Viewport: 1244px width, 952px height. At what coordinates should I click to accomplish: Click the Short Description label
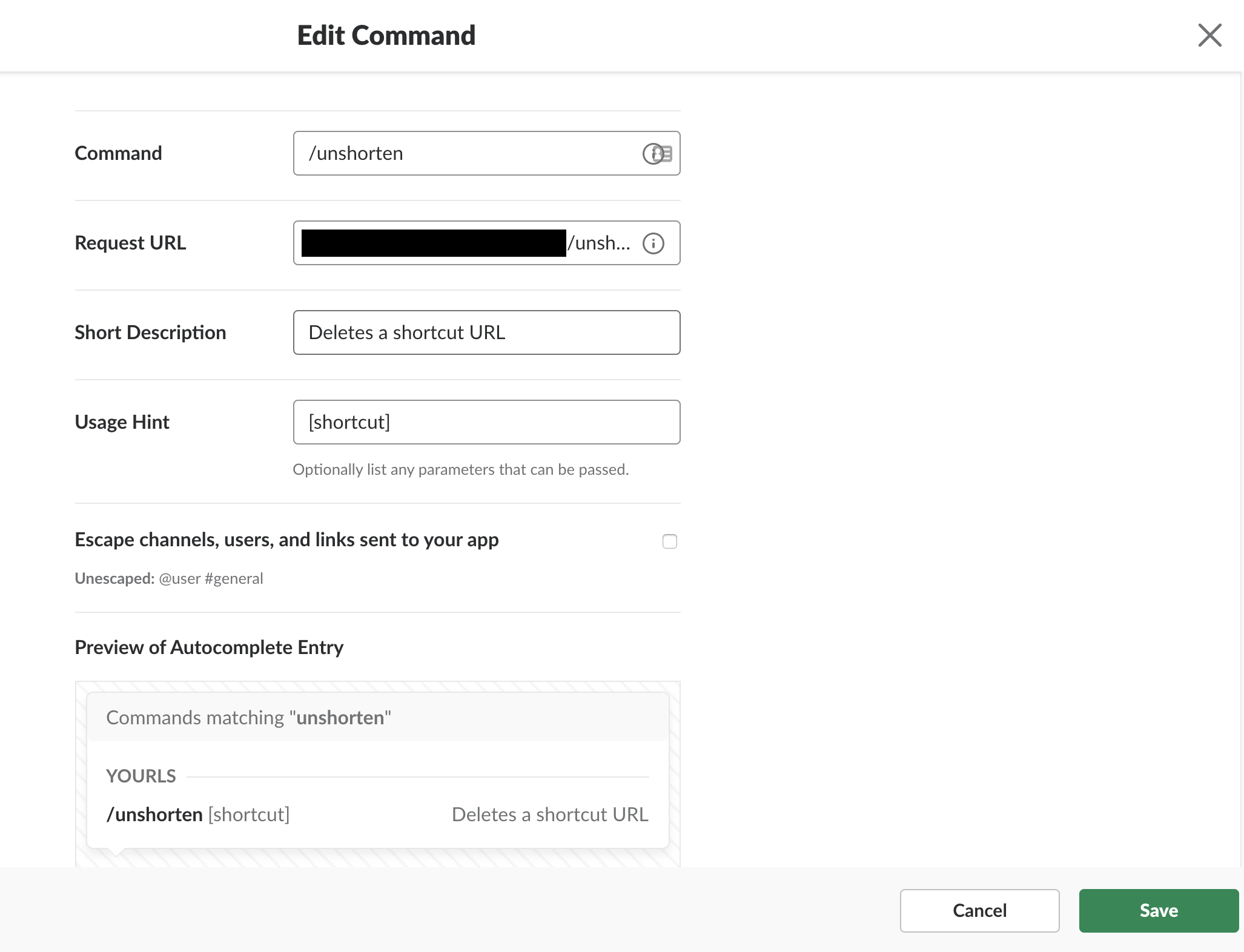150,332
